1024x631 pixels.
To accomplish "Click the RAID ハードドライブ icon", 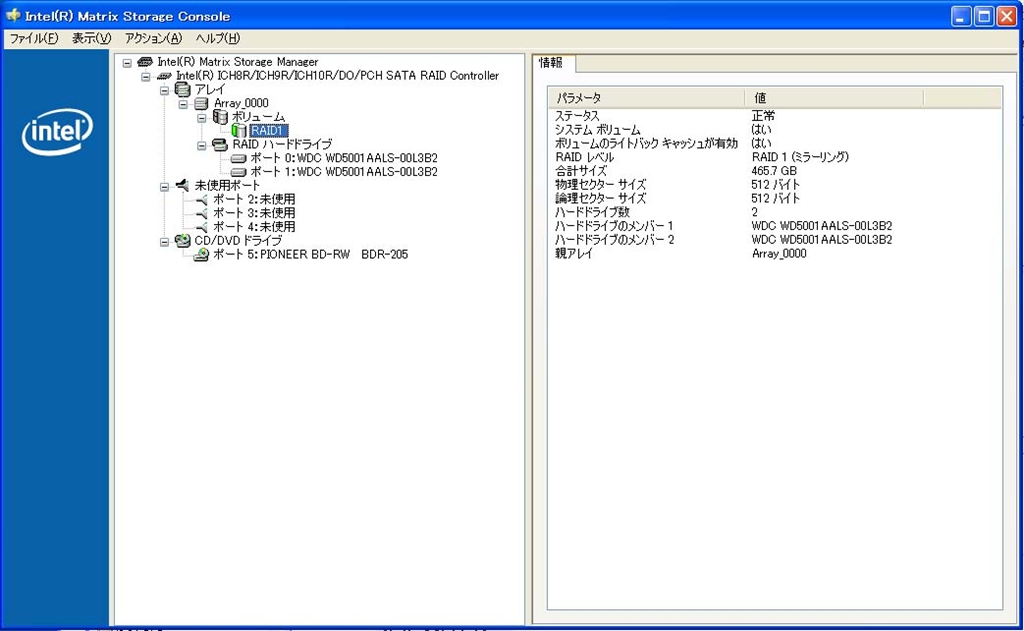I will coord(220,144).
